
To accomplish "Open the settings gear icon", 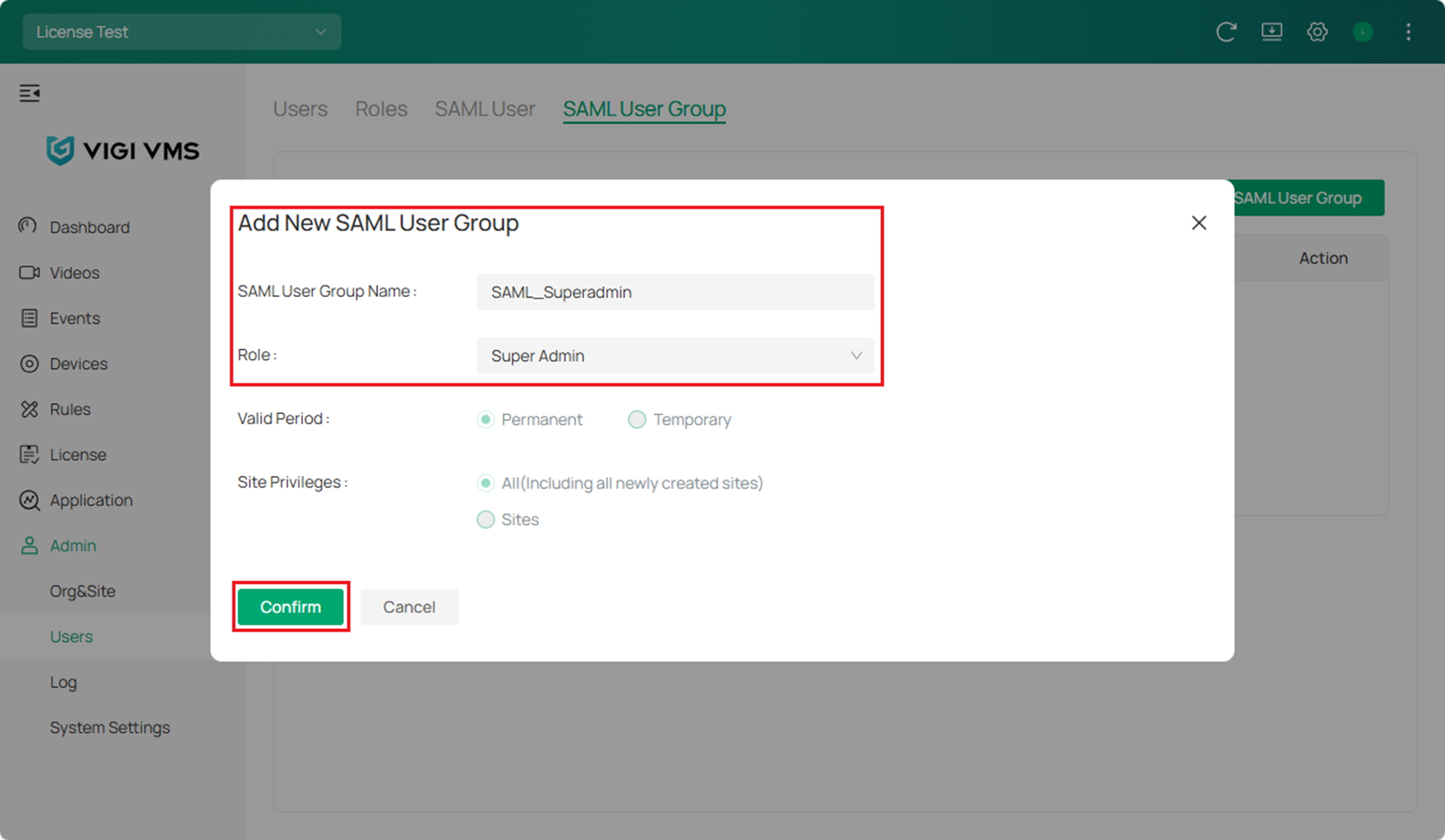I will (1317, 32).
